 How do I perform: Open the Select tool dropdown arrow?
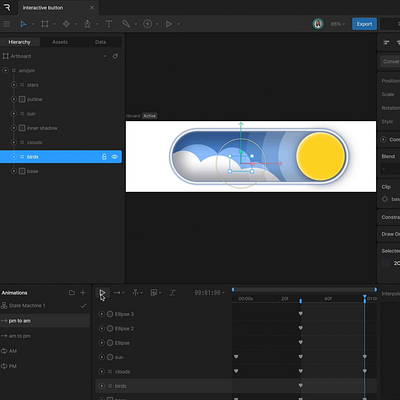(33, 24)
